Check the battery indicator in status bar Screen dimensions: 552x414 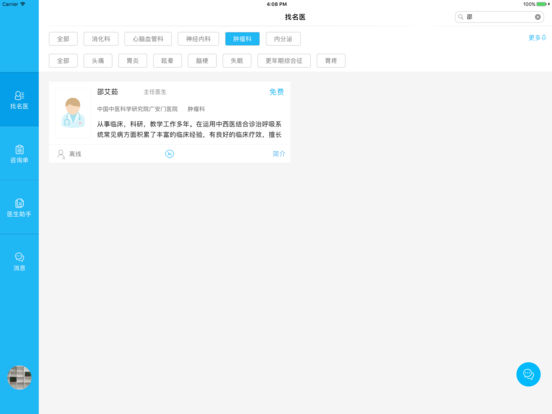click(x=541, y=4)
